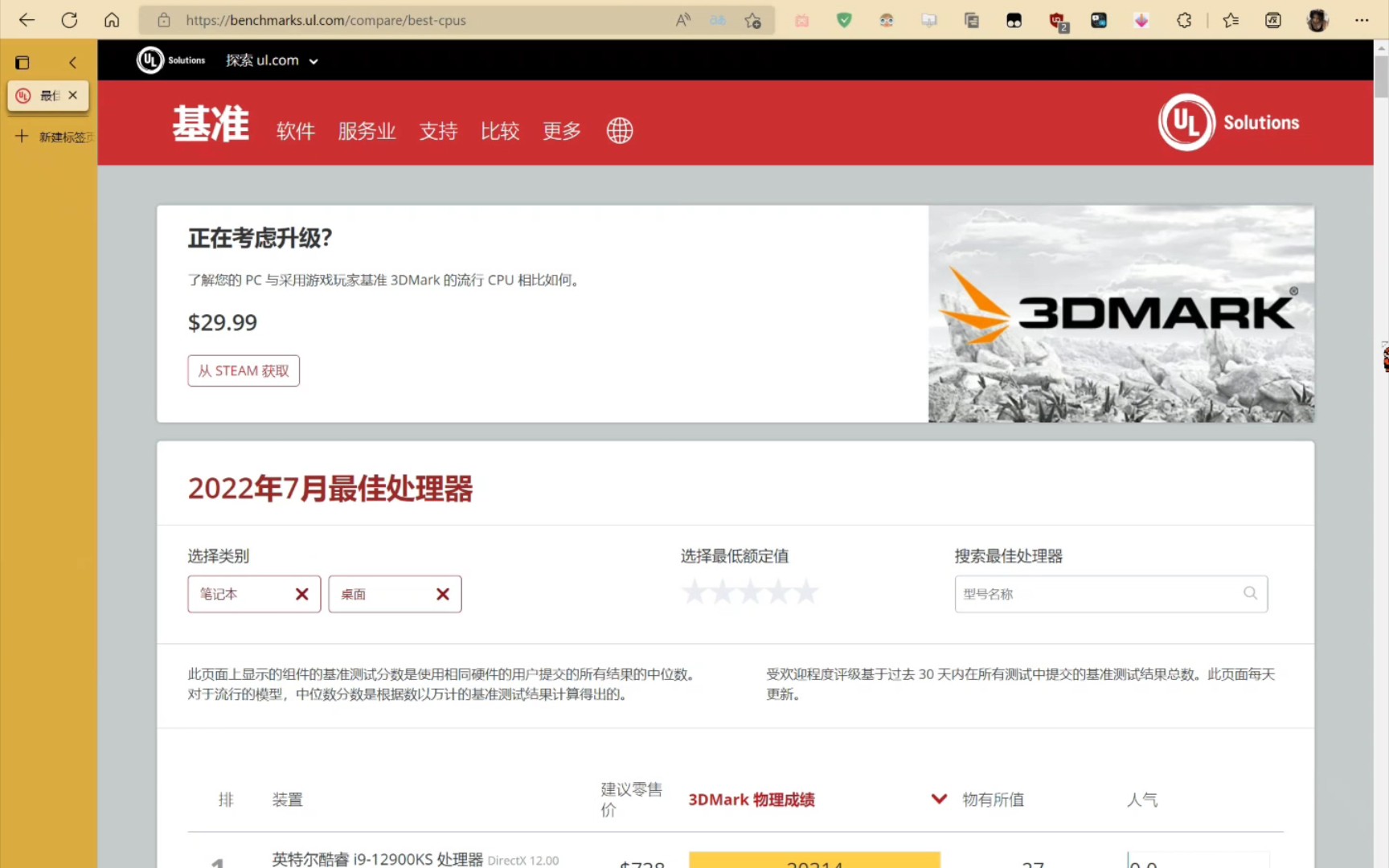Image resolution: width=1389 pixels, height=868 pixels.
Task: Open the black two-eyed extension icon
Action: tap(1014, 20)
